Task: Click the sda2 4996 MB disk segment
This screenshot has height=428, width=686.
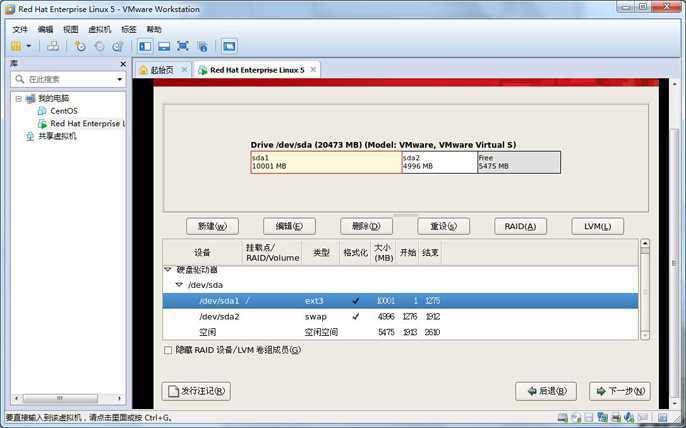Action: coord(439,162)
